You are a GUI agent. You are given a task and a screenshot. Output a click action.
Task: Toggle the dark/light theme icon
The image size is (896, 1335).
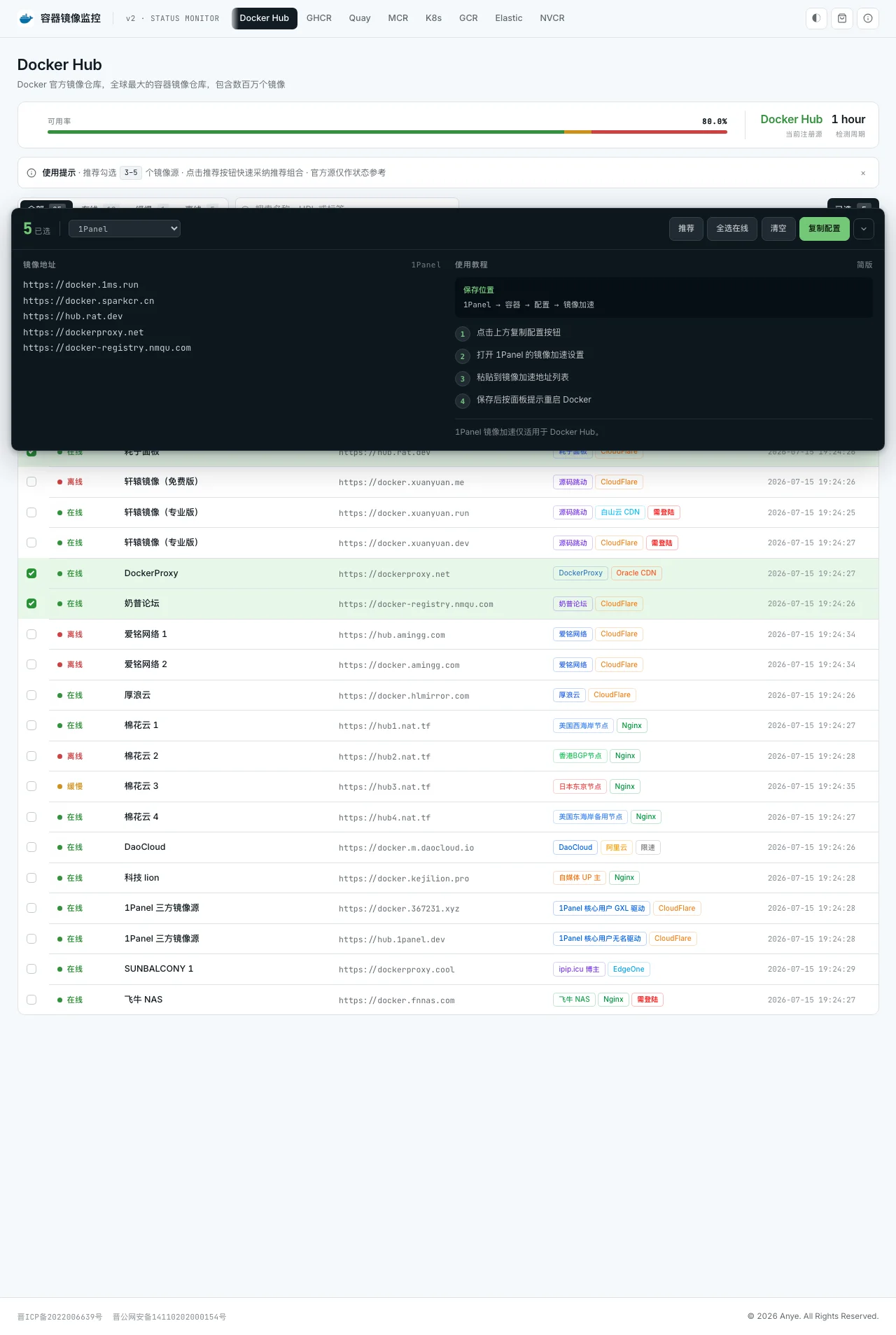coord(816,18)
